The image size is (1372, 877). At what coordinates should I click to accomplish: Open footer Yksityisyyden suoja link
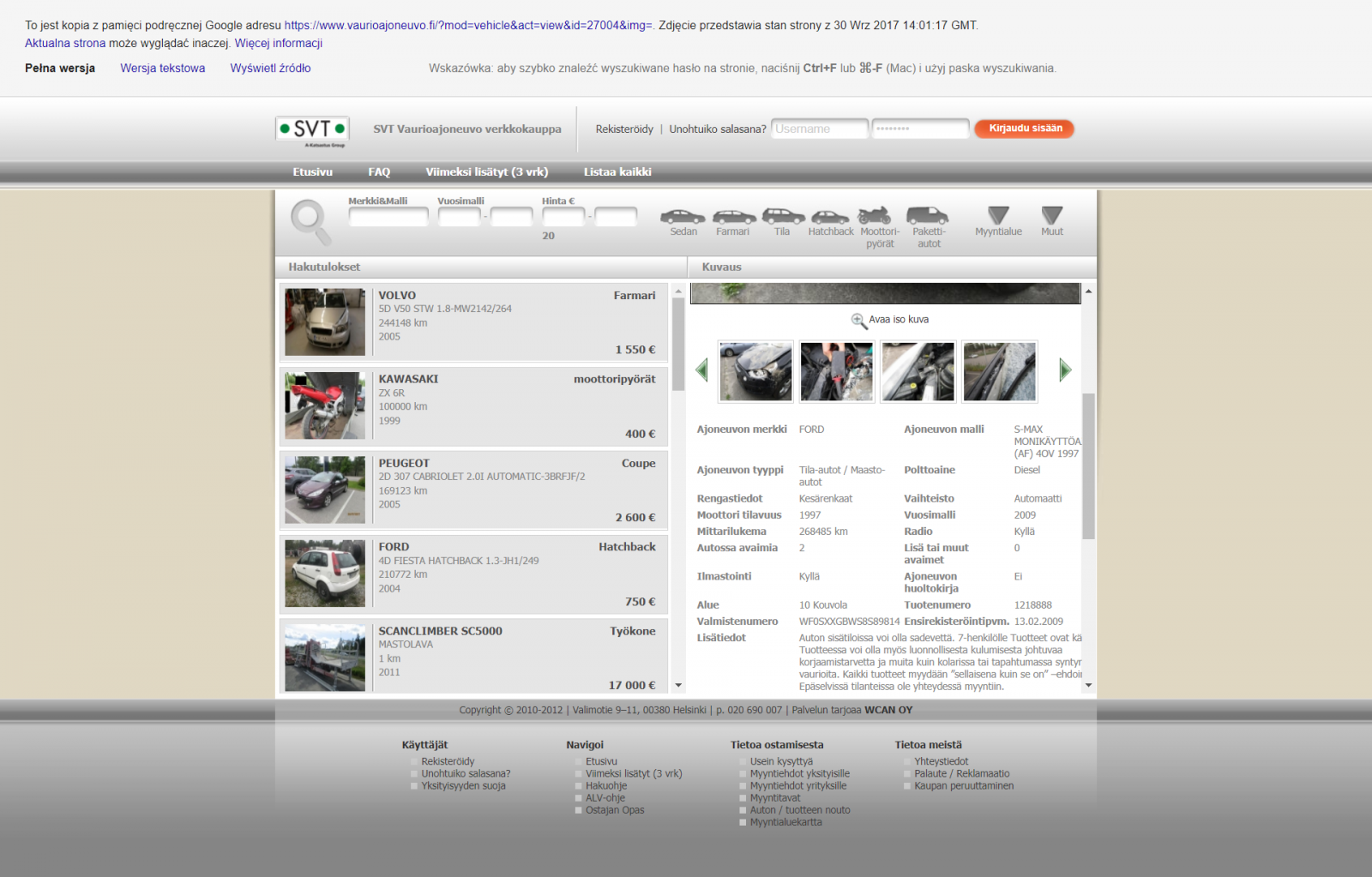click(463, 786)
